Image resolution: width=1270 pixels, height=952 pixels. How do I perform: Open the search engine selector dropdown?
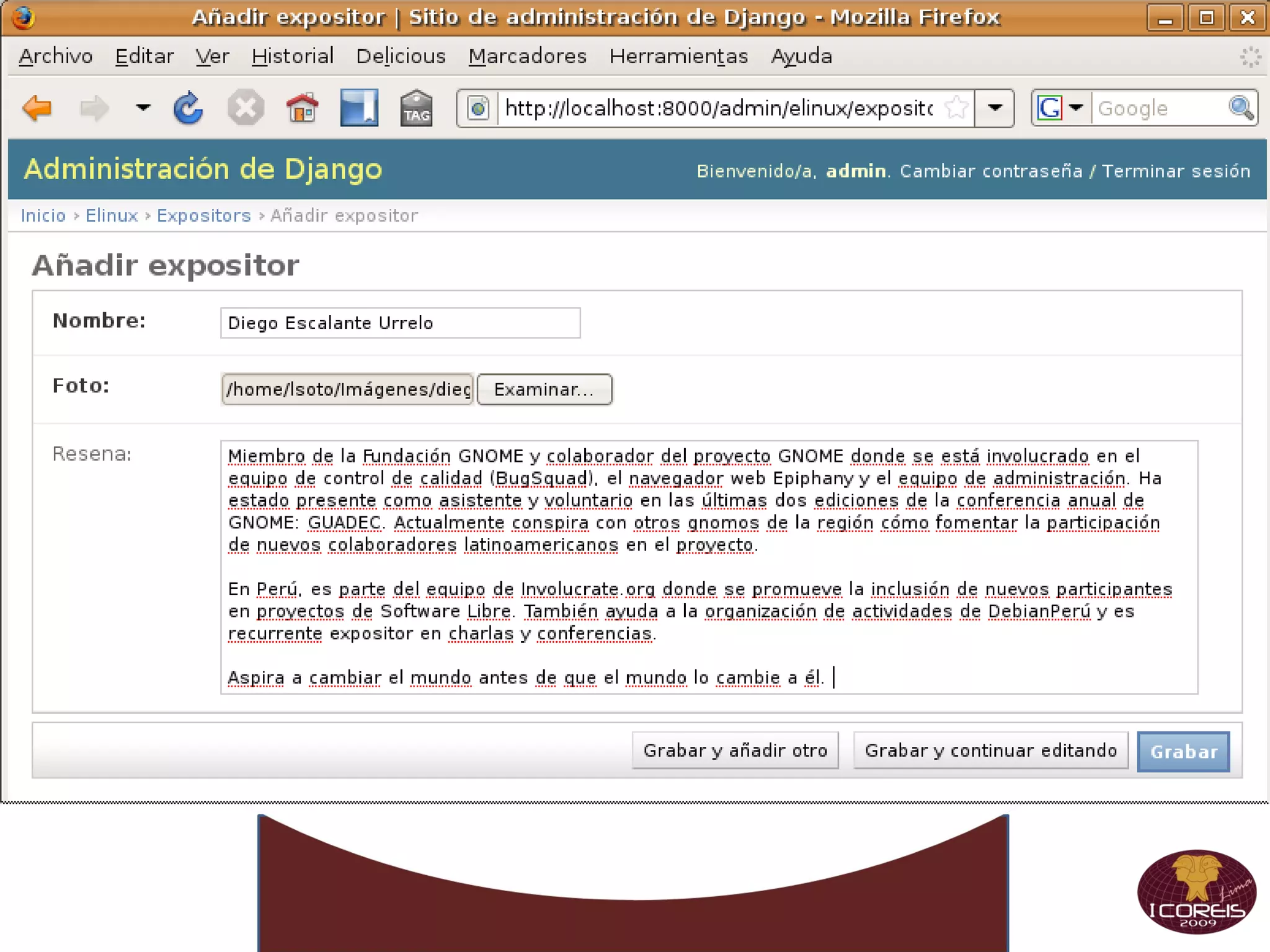pyautogui.click(x=1077, y=108)
